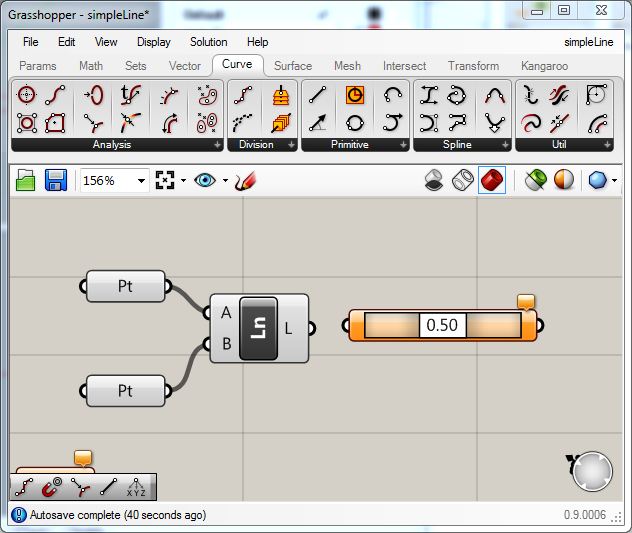
Task: Open dropdown arrow beside zoom extents
Action: click(183, 180)
